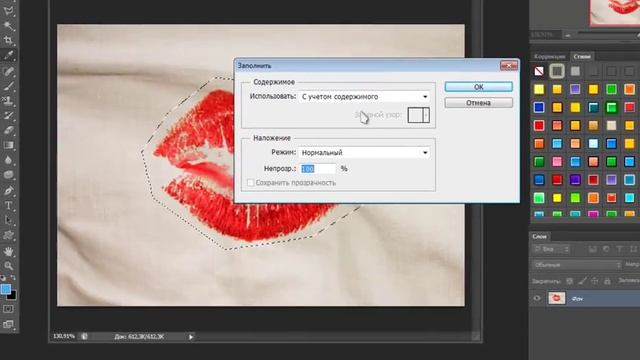Toggle type layer filter in Layers panel
The image size is (640, 360).
click(620, 249)
